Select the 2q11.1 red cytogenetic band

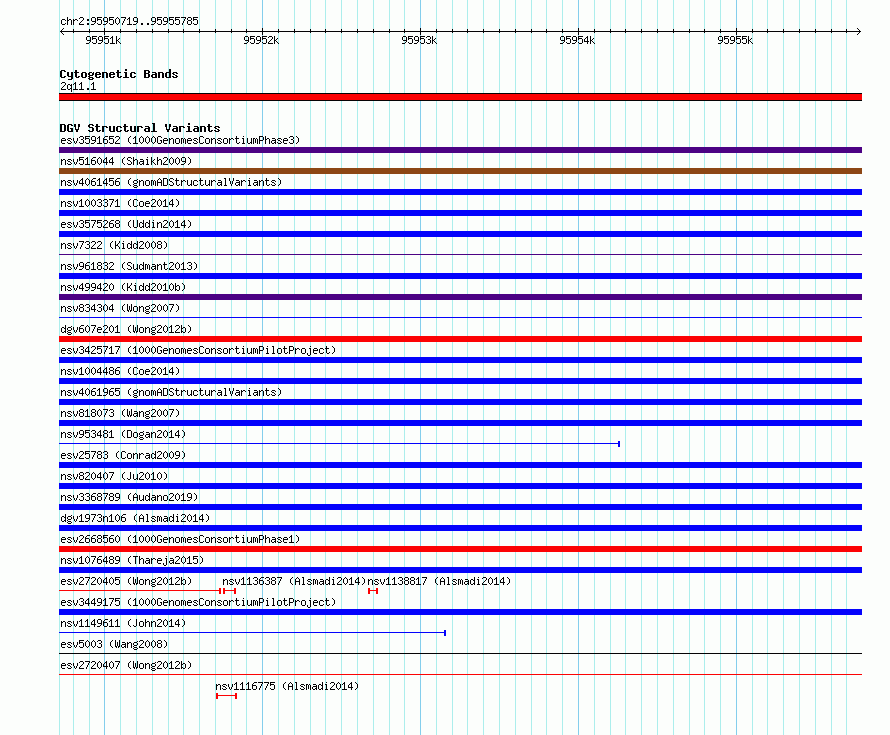click(x=460, y=97)
